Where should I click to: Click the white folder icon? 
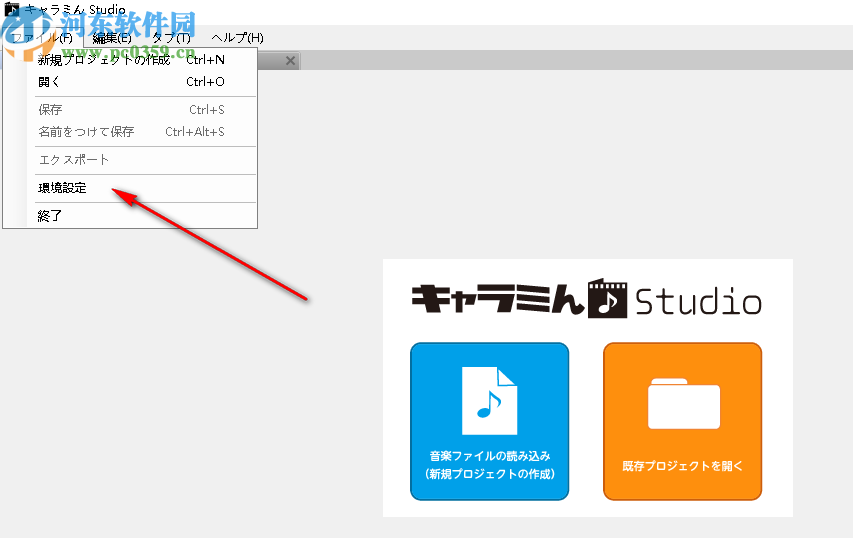click(684, 404)
